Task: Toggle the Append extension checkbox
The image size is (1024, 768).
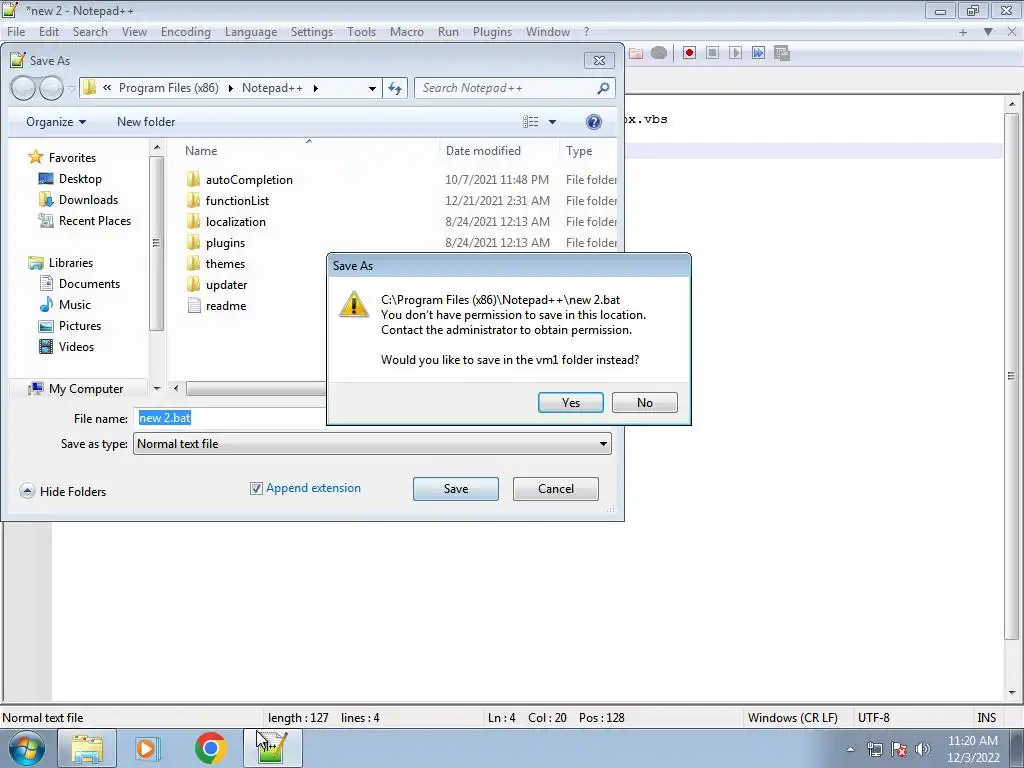Action: click(x=256, y=488)
